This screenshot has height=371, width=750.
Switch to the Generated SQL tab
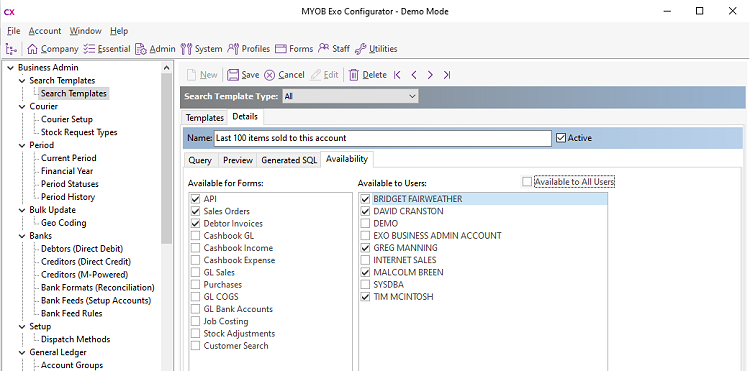[x=289, y=160]
